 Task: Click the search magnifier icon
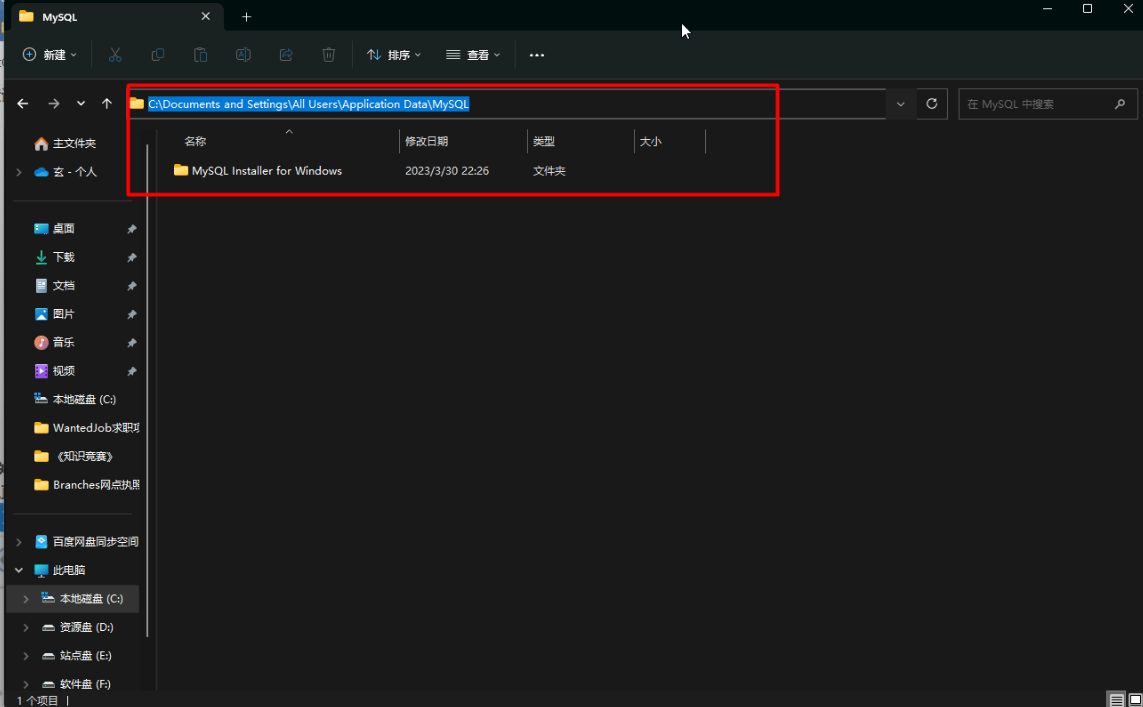coord(1120,104)
